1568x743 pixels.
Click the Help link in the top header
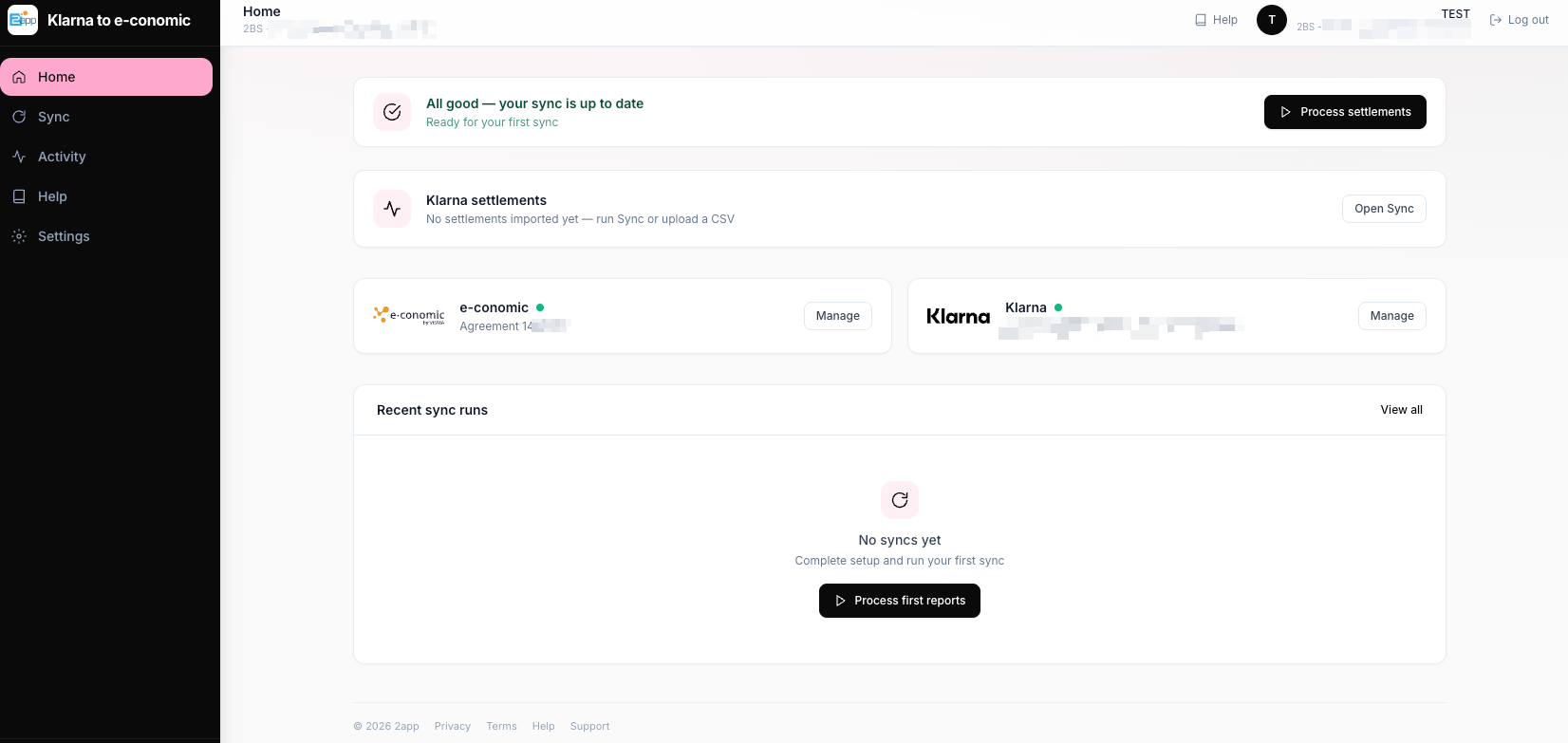click(x=1216, y=20)
